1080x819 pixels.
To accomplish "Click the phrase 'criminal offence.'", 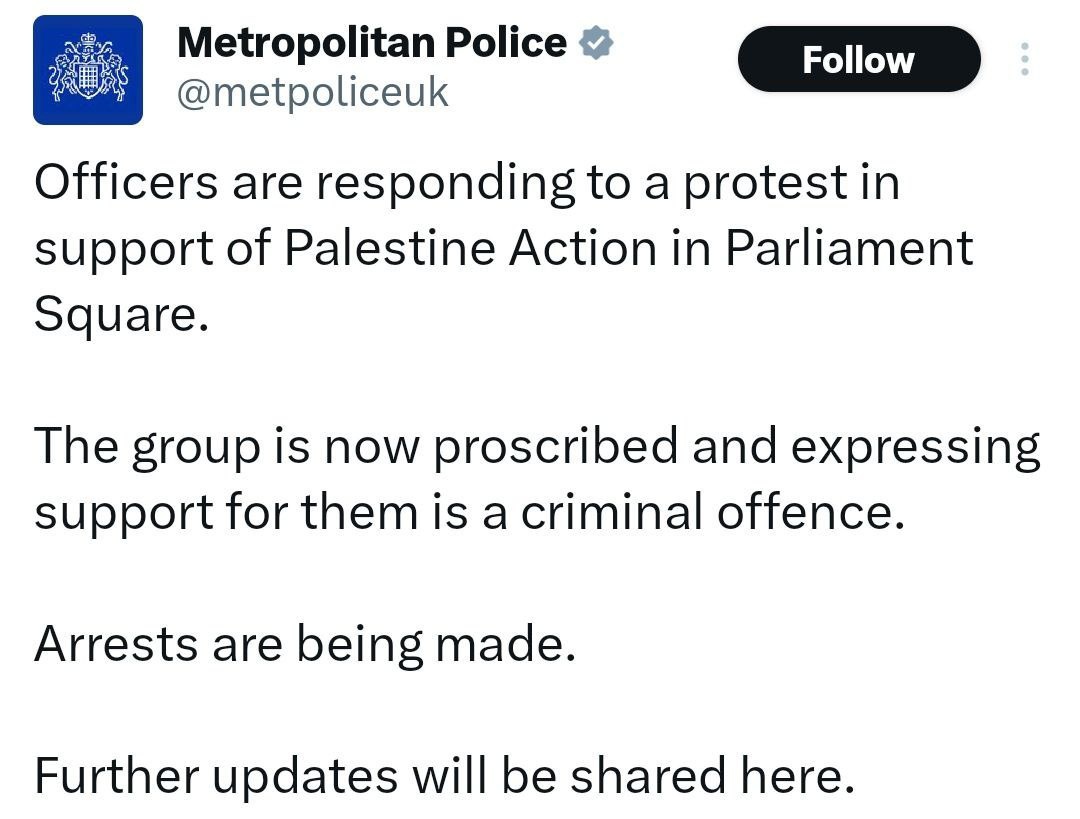I will (x=712, y=512).
